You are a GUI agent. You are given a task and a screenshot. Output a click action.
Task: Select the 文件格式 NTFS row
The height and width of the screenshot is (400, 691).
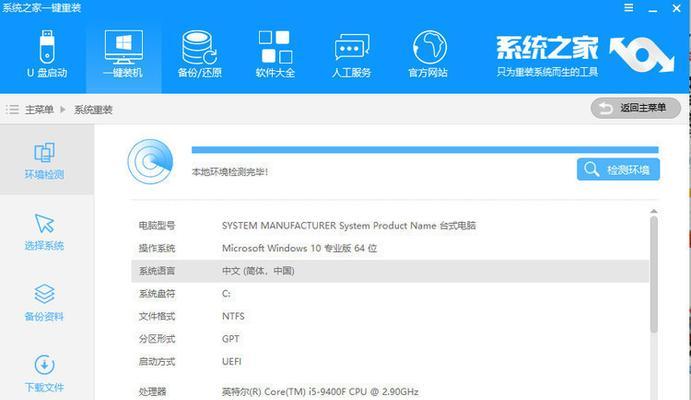click(x=390, y=316)
